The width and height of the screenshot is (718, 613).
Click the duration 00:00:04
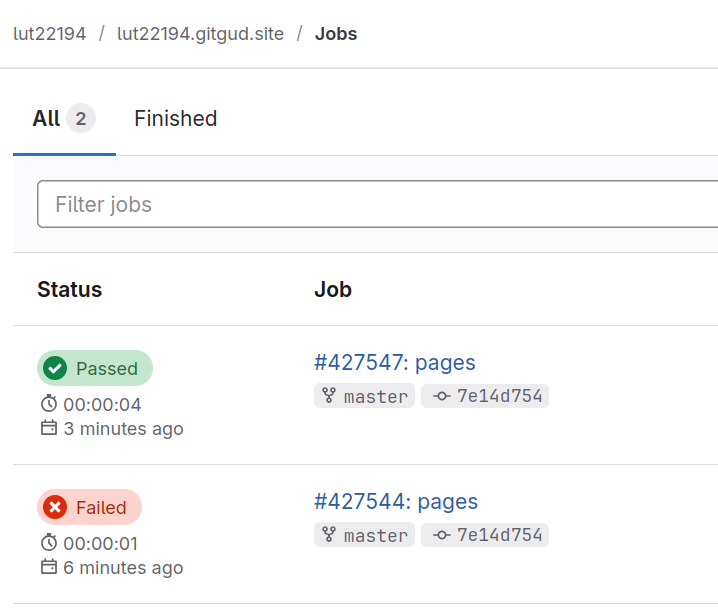[102, 405]
